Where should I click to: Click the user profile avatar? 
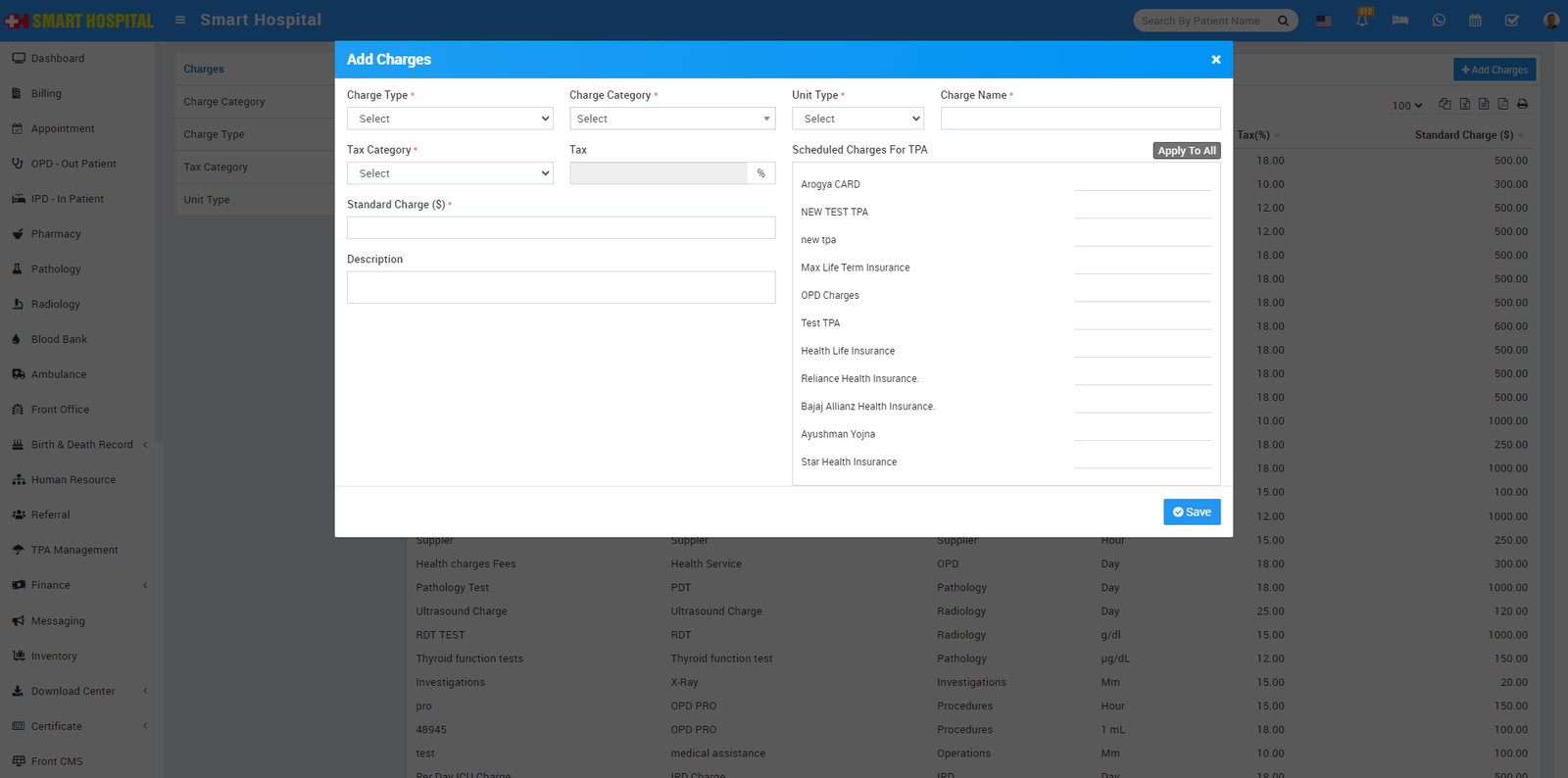point(1550,21)
